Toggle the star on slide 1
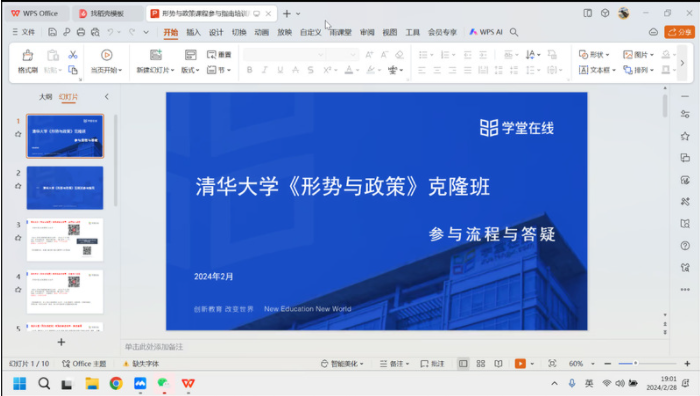Image resolution: width=700 pixels, height=396 pixels. [x=18, y=134]
